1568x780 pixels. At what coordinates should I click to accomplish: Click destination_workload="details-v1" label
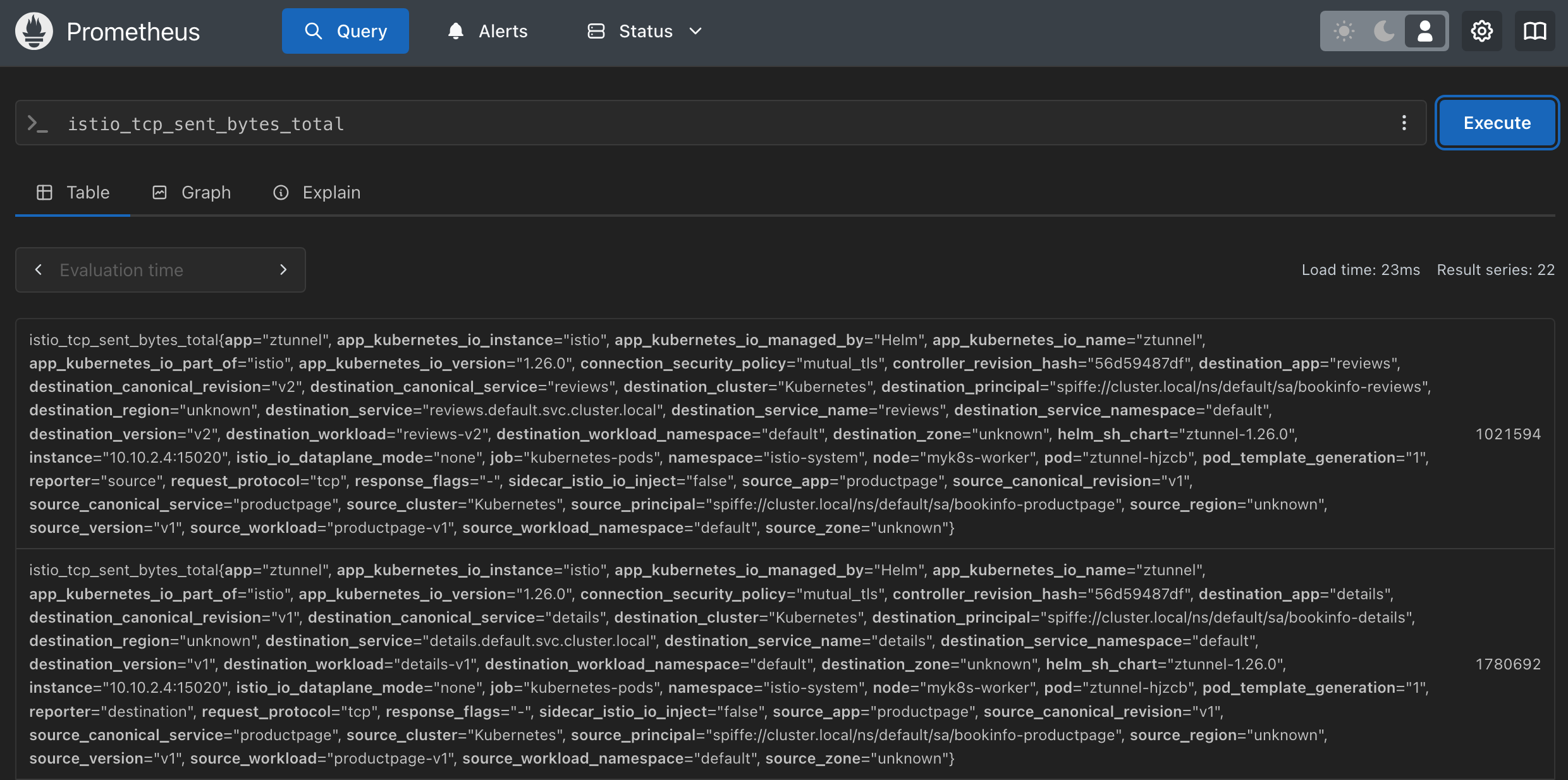351,664
